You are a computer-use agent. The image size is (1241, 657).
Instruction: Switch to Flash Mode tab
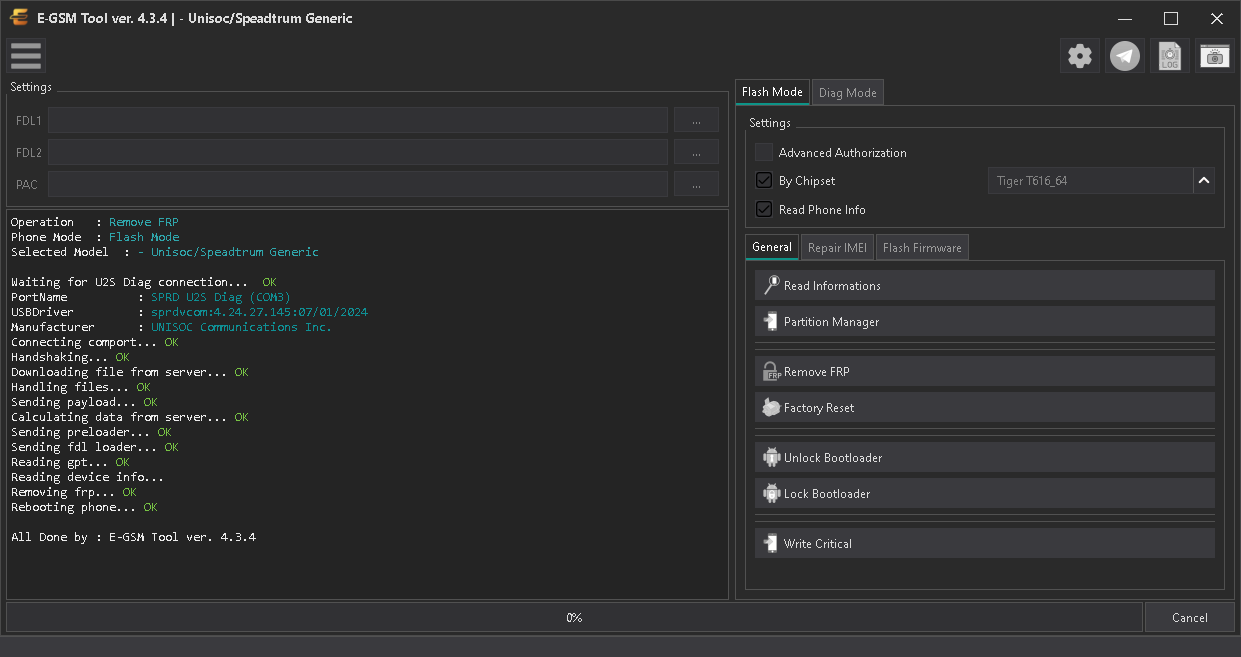point(772,92)
